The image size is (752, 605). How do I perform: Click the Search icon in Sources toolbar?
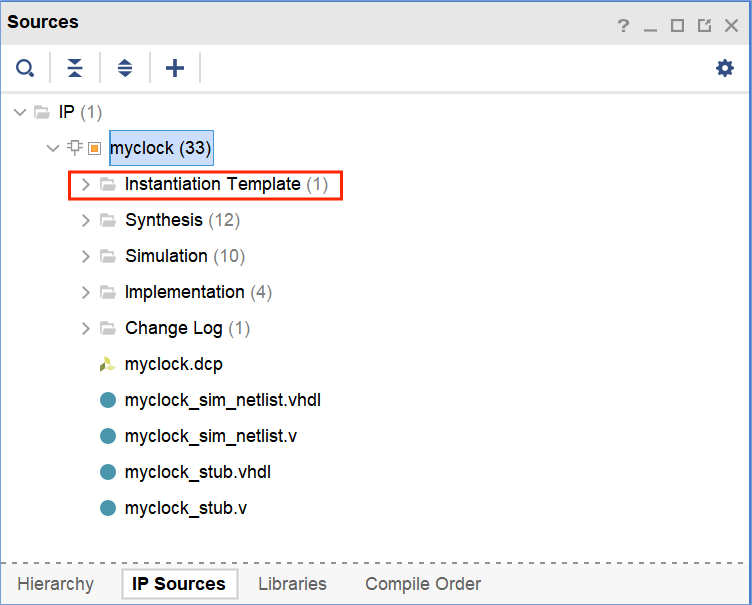point(25,68)
